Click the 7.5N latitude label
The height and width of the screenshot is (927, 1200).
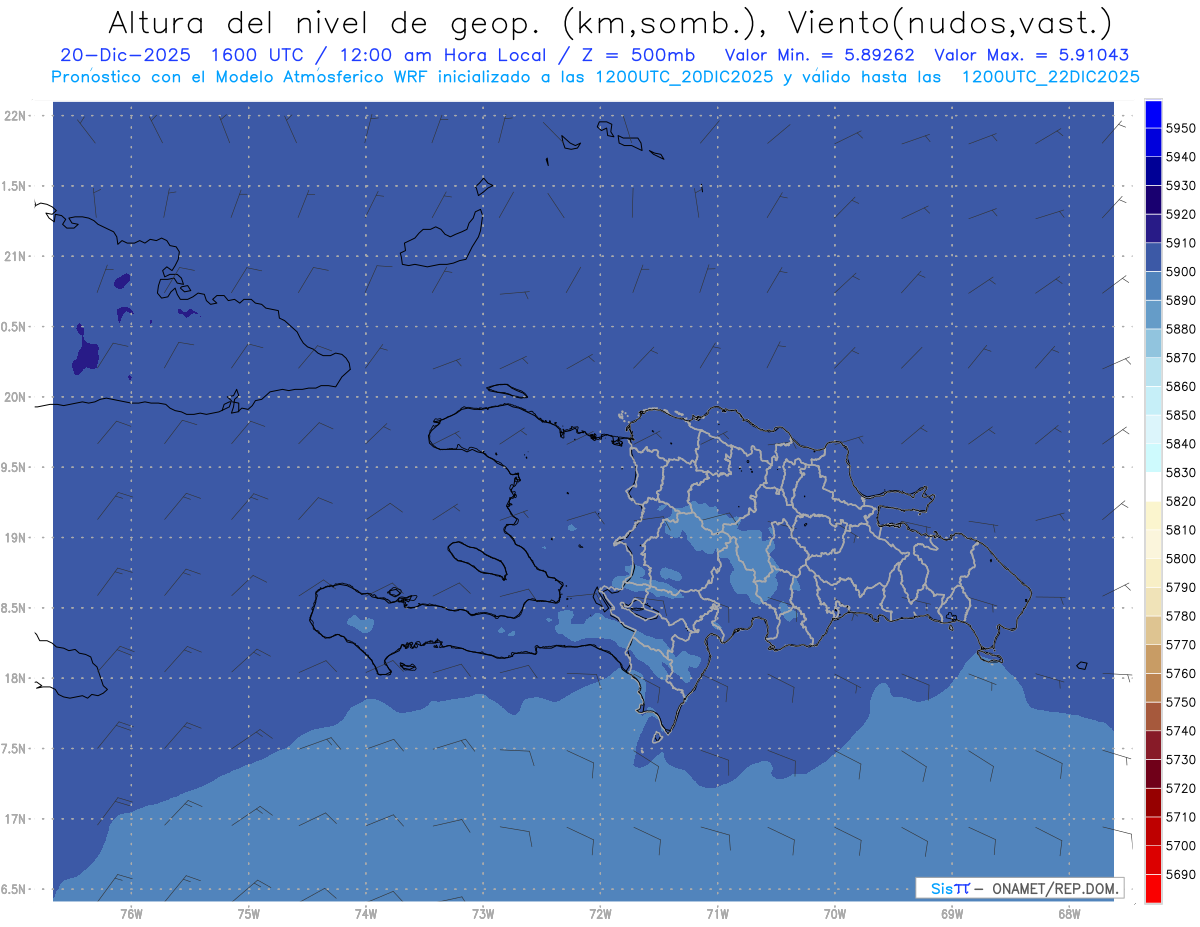pyautogui.click(x=14, y=749)
